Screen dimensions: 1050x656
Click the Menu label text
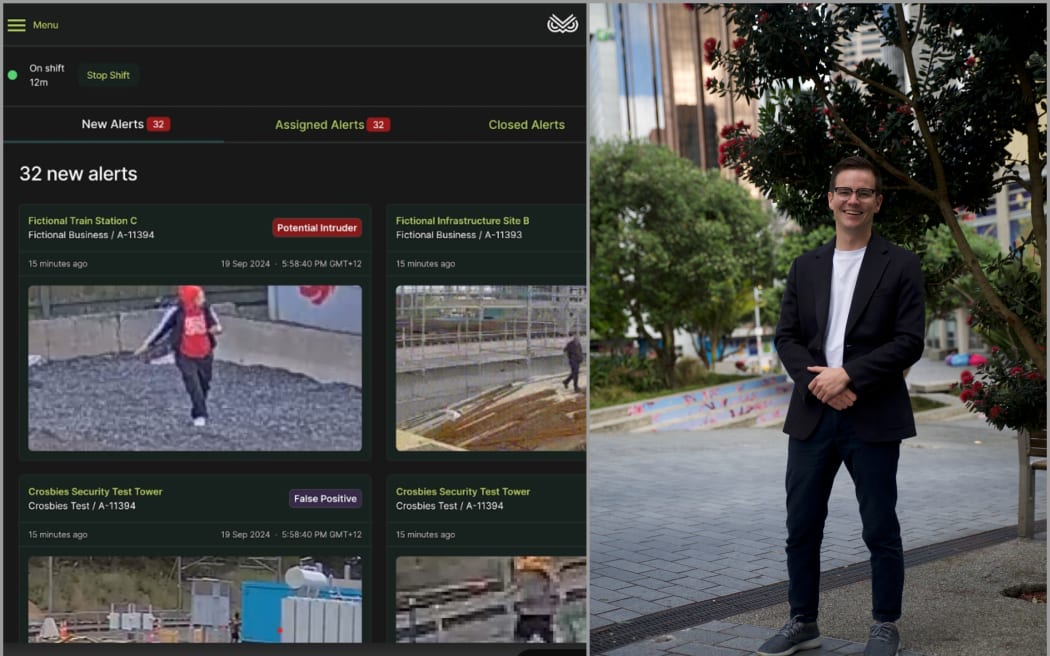pyautogui.click(x=46, y=25)
